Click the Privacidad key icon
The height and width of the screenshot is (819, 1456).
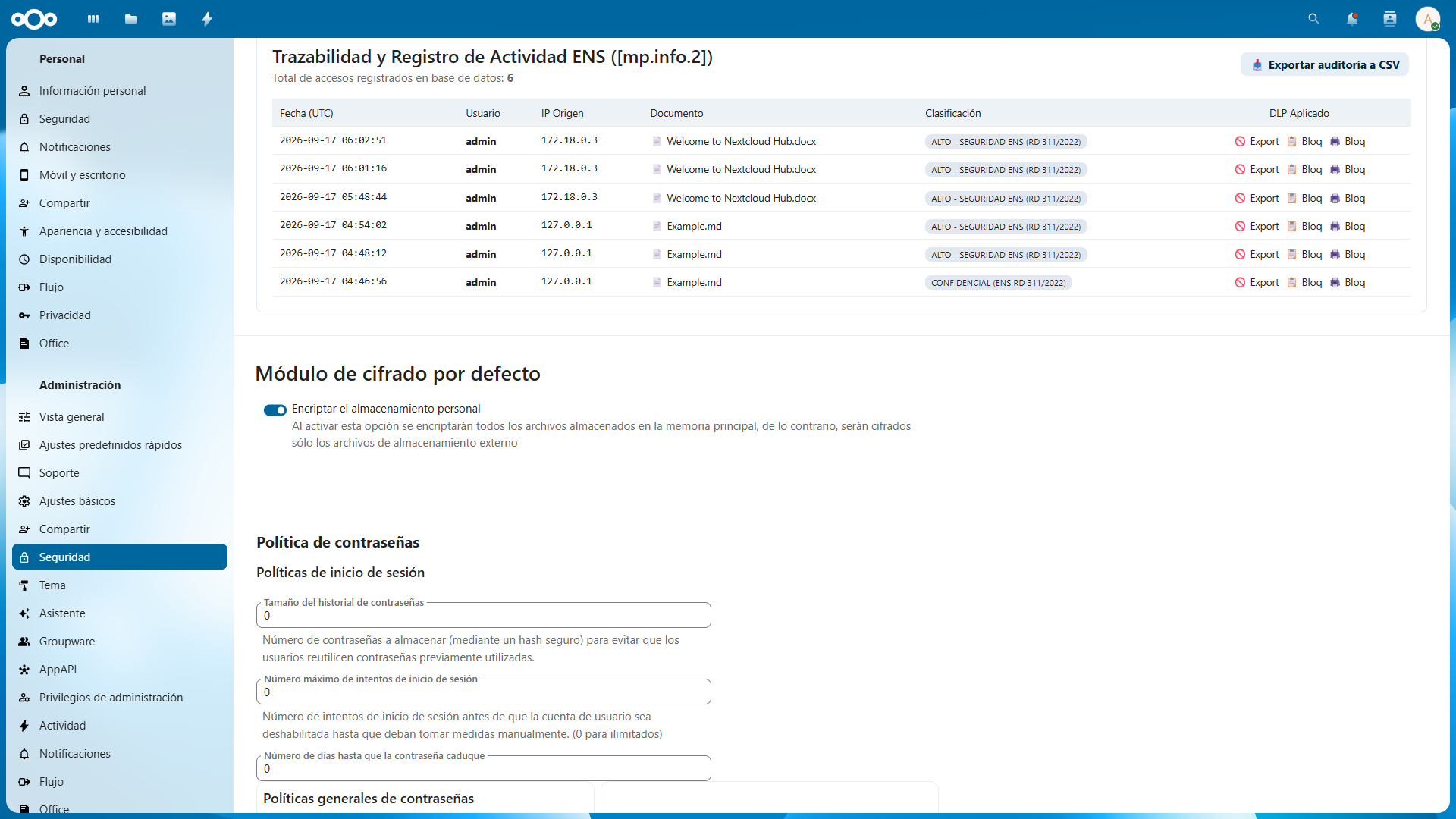click(x=24, y=315)
